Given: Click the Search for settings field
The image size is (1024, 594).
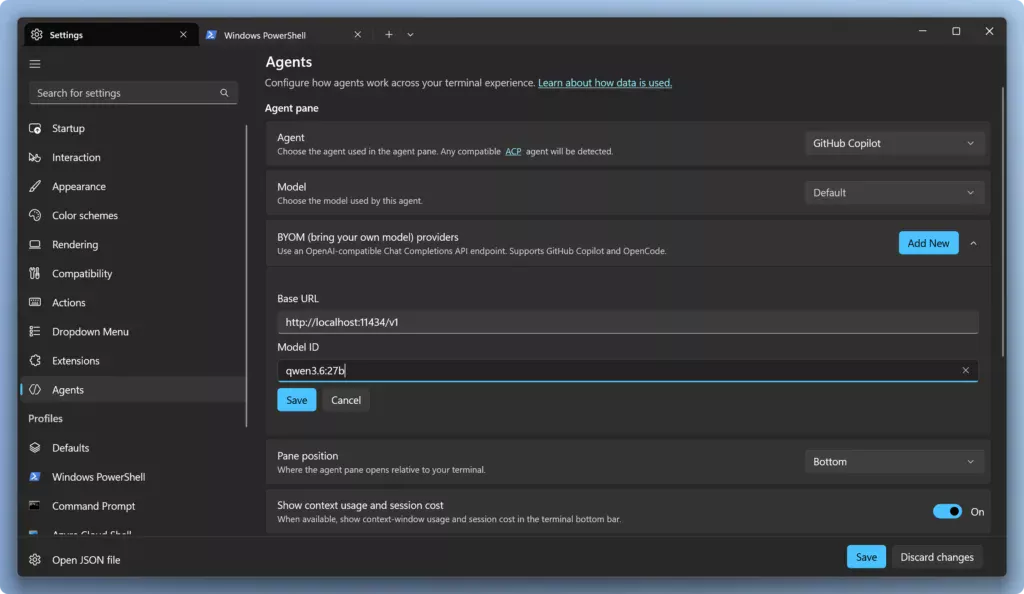Looking at the screenshot, I should point(133,93).
